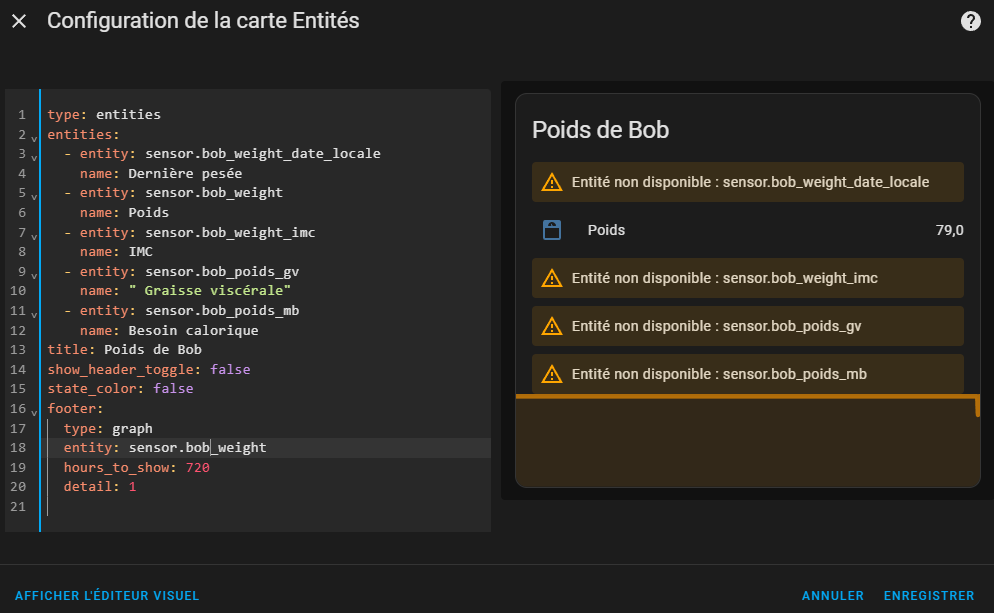This screenshot has height=613, width=994.
Task: Fold the bob_weight_imc entity at line 7
Action: (34, 236)
